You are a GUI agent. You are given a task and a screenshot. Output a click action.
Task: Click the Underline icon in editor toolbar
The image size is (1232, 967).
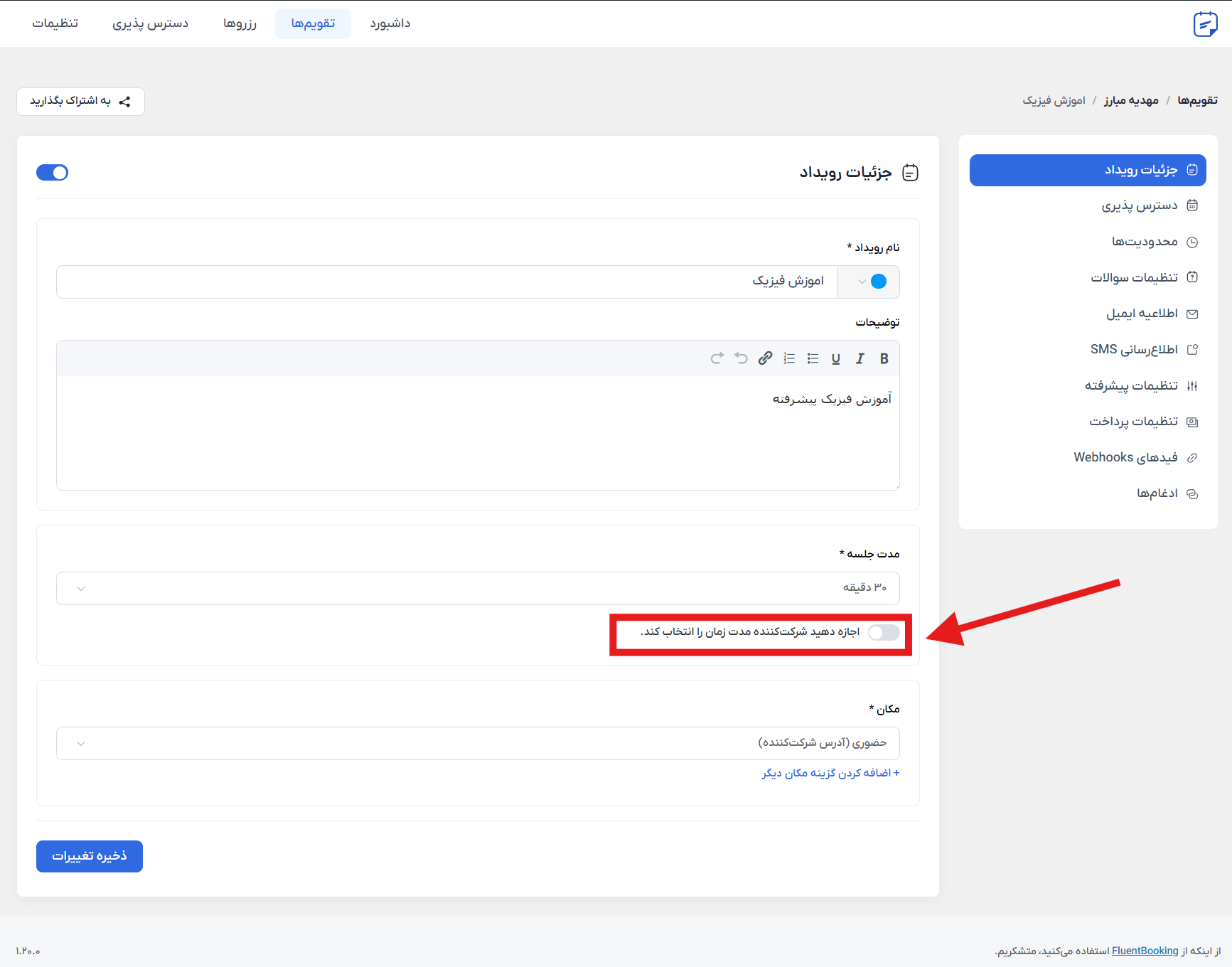(x=836, y=359)
